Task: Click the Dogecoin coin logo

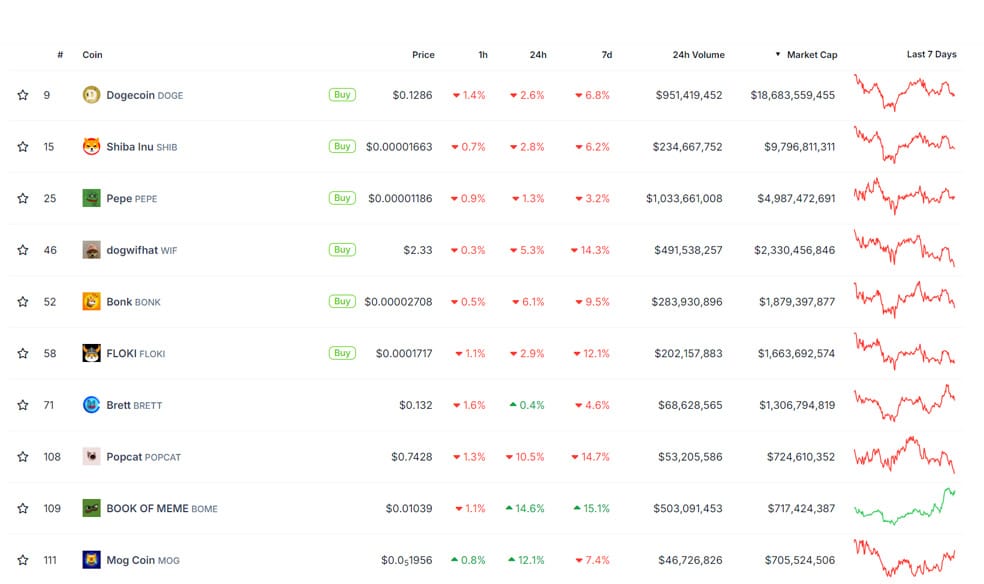Action: coord(92,95)
